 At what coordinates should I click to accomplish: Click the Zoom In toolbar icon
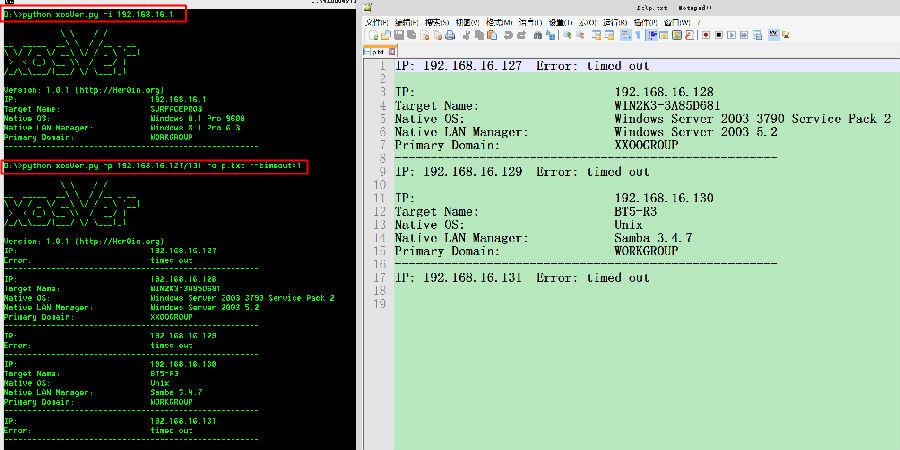pyautogui.click(x=566, y=35)
